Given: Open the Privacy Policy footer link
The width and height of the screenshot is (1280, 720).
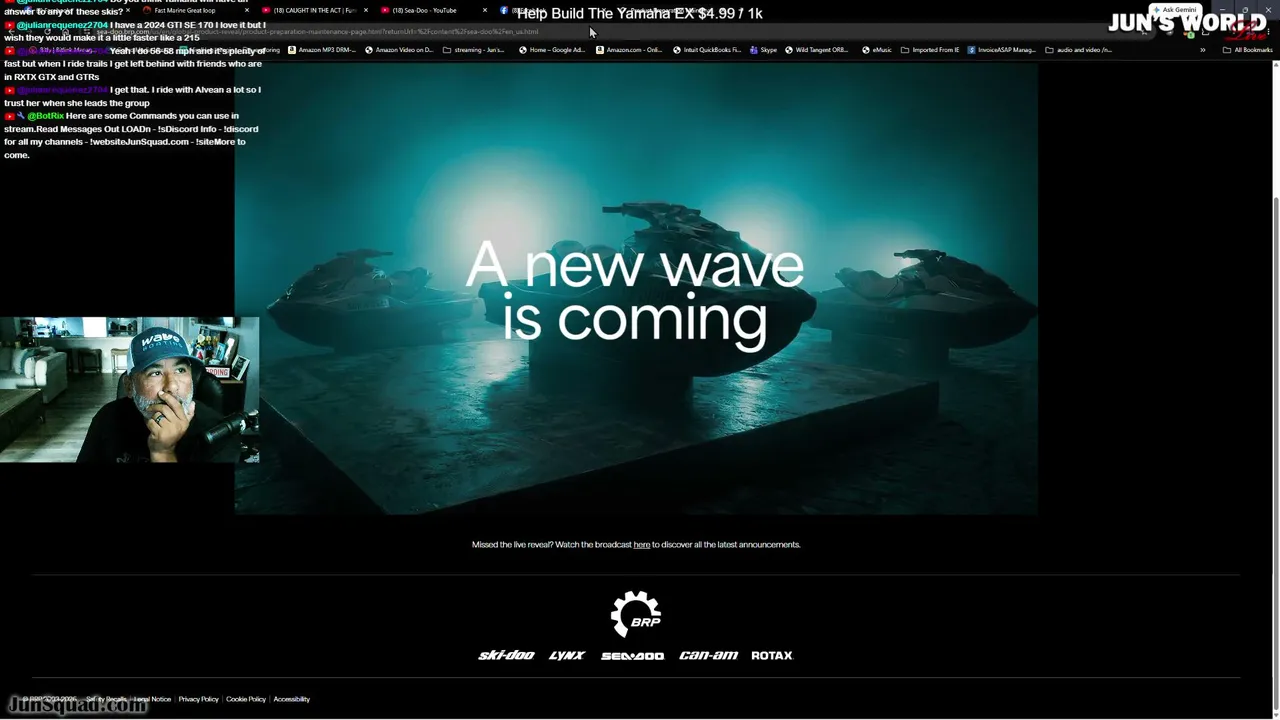Looking at the screenshot, I should pyautogui.click(x=198, y=699).
